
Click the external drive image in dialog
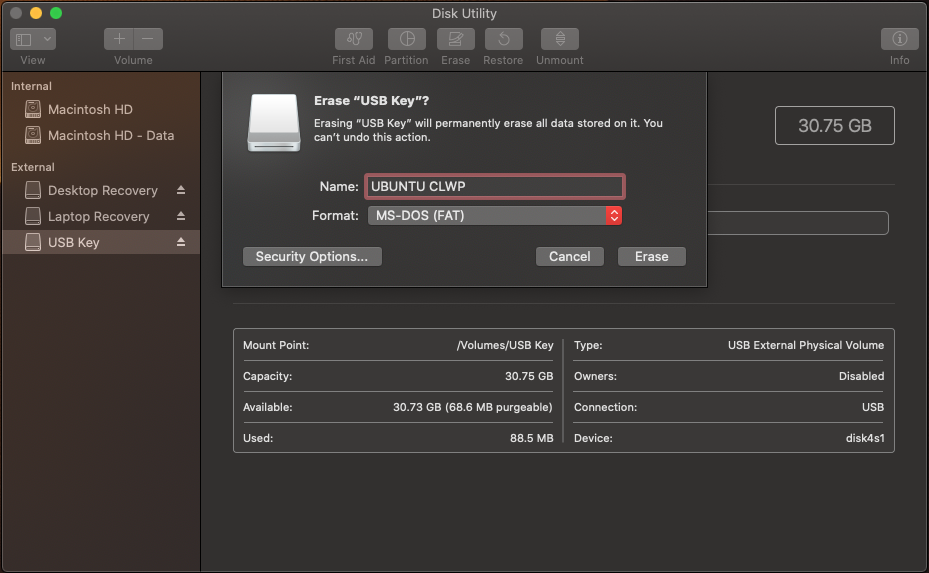(x=274, y=123)
